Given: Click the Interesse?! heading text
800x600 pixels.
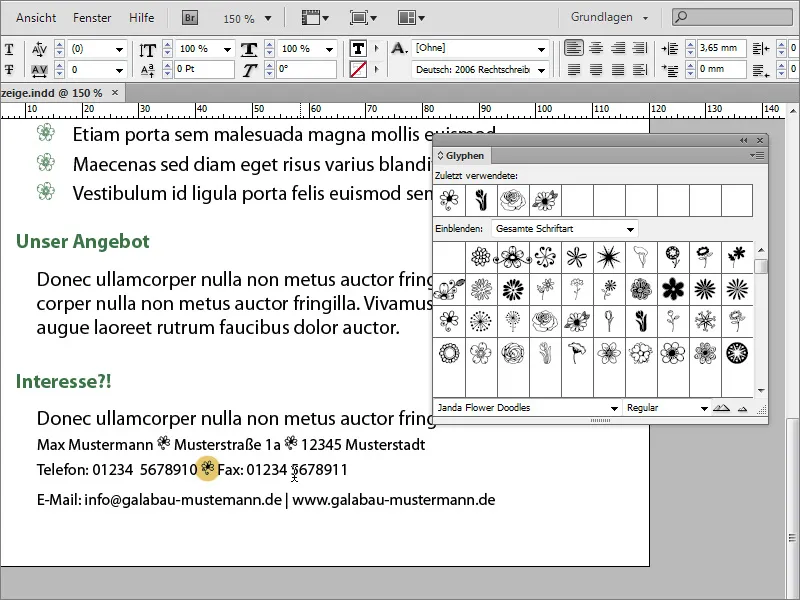Looking at the screenshot, I should (x=64, y=381).
